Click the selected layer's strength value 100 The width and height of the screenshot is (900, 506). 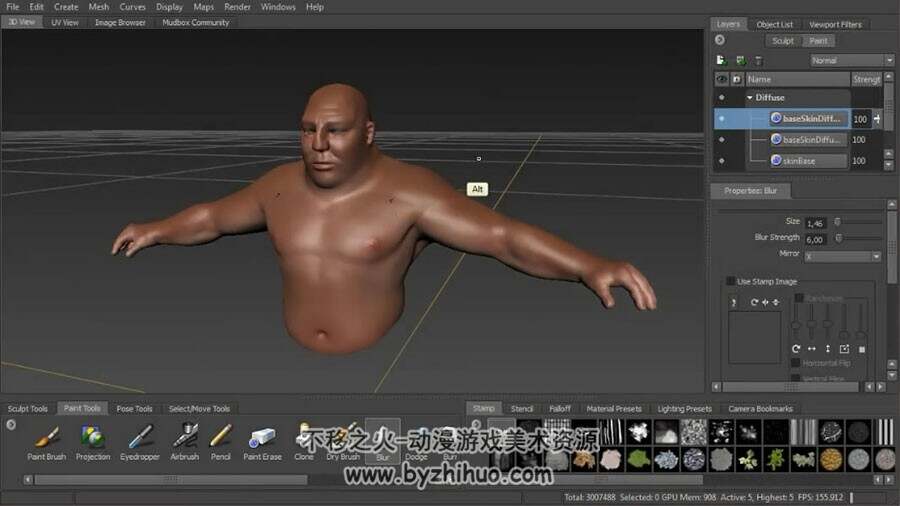click(x=860, y=119)
